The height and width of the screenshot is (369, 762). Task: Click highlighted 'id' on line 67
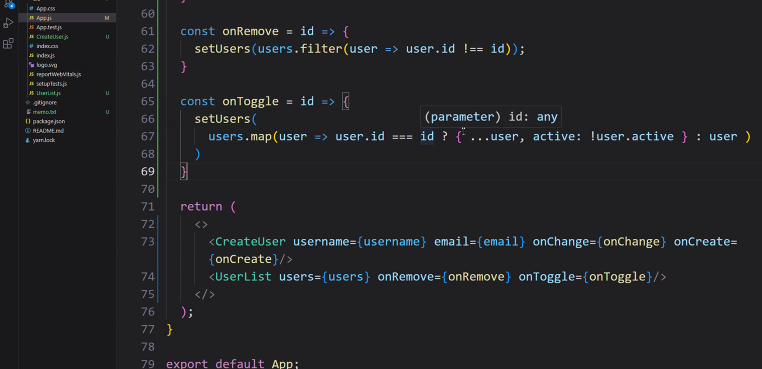tap(427, 136)
